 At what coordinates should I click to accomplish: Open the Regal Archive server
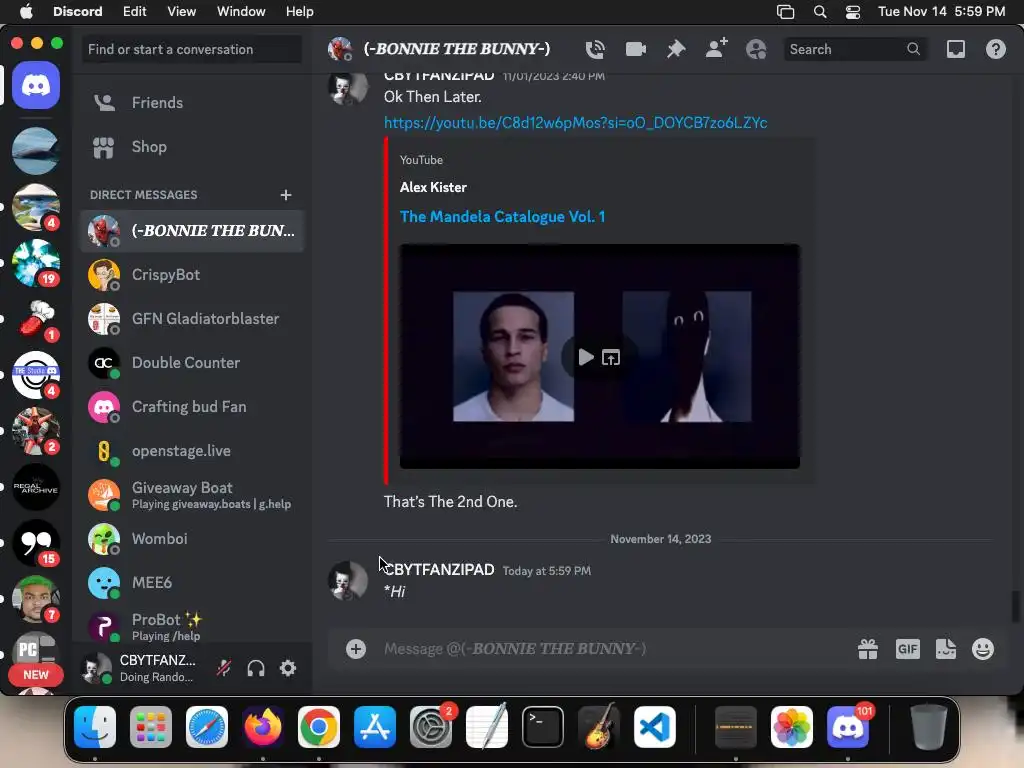click(36, 487)
